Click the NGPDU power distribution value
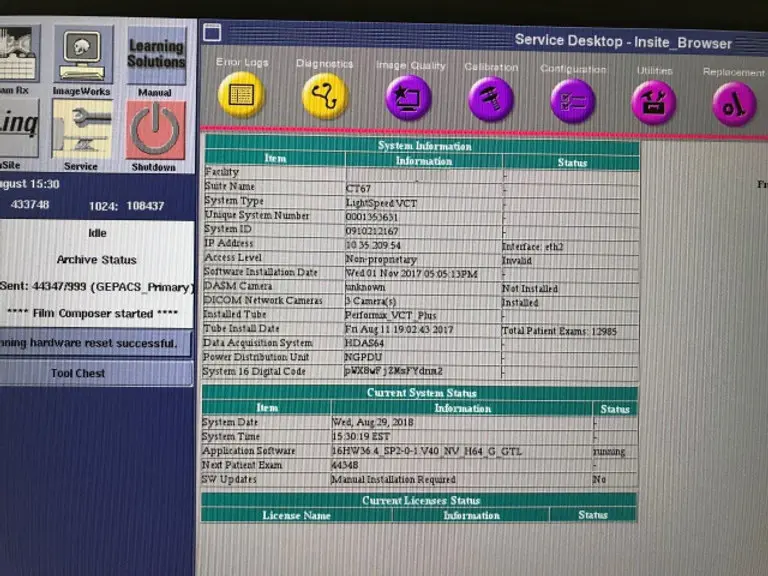Viewport: 768px width, 576px height. (363, 357)
